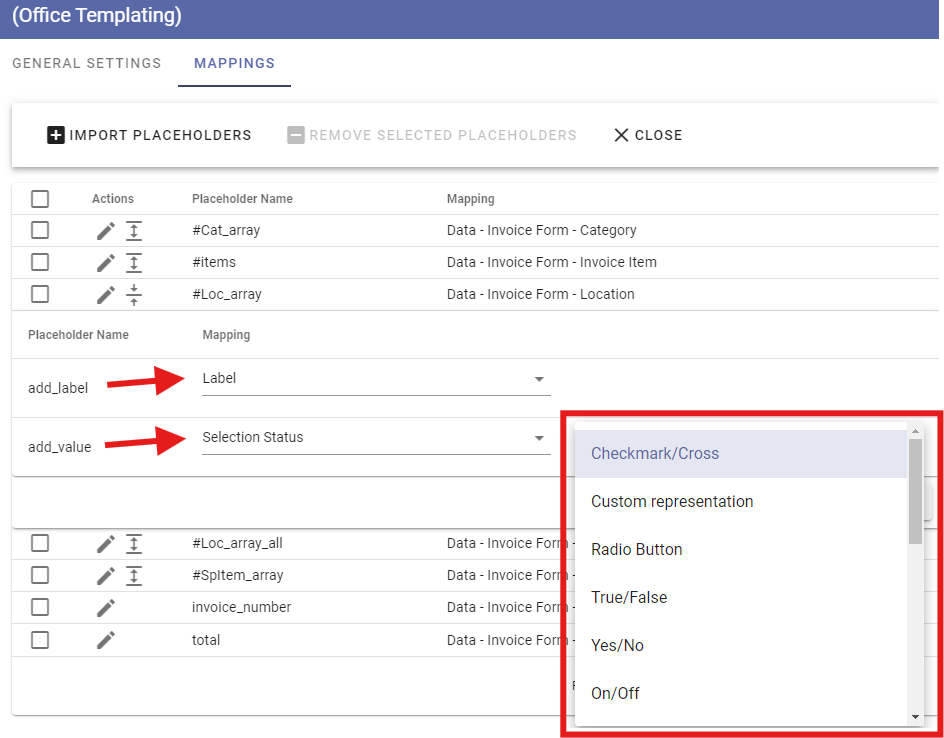This screenshot has height=738, width=944.
Task: Click pencil icon for total placeholder
Action: pyautogui.click(x=106, y=640)
